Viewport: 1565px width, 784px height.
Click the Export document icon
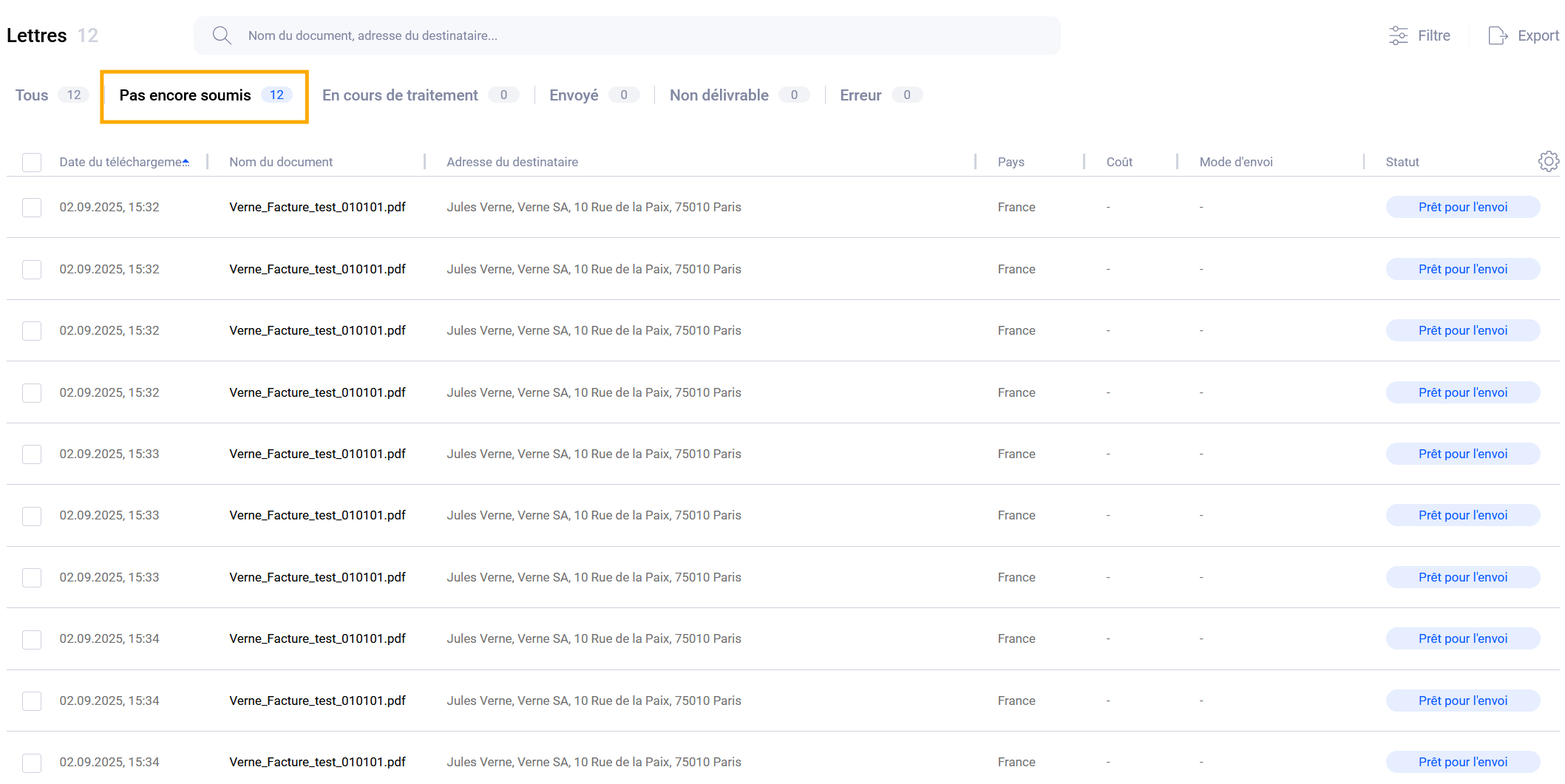click(x=1497, y=35)
